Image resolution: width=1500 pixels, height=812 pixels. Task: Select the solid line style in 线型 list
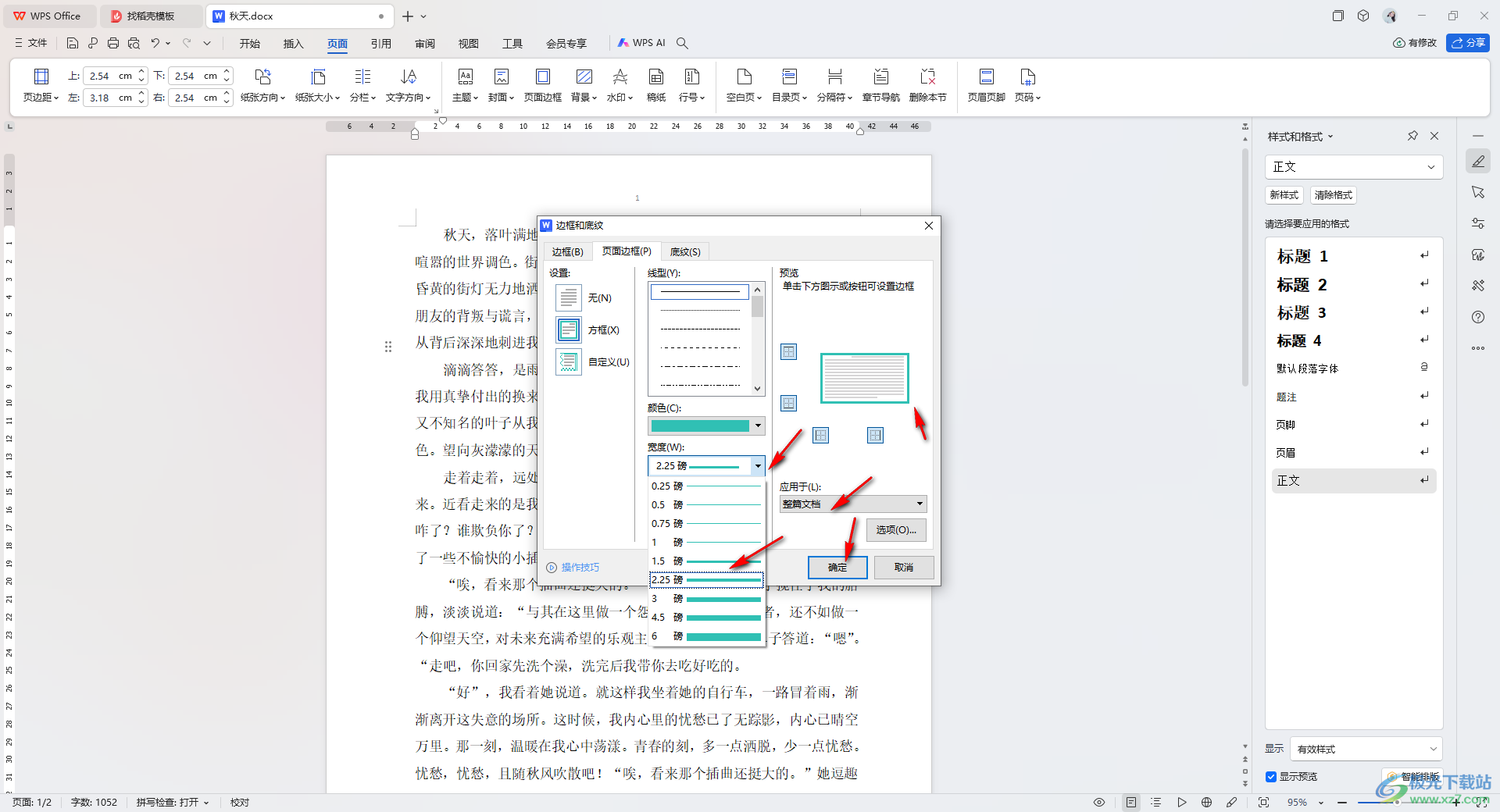click(699, 292)
